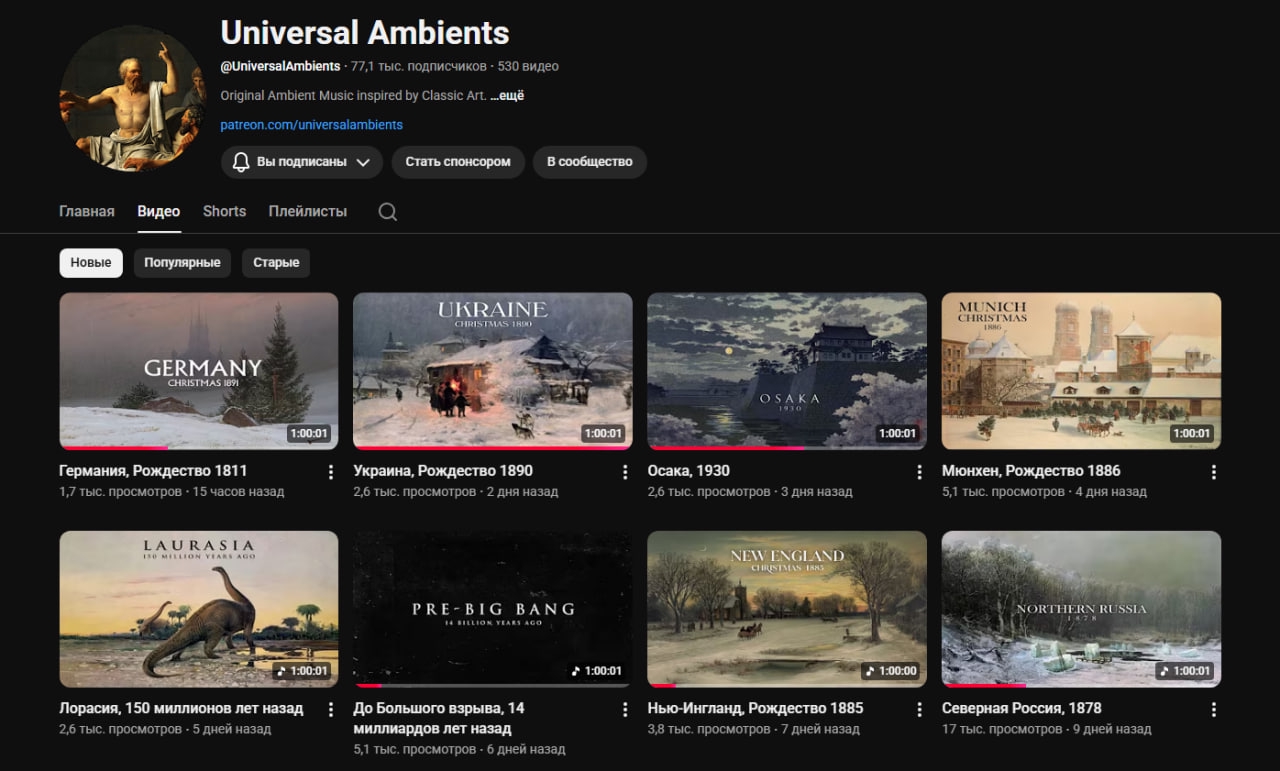Click the New England Christmas thumbnail

click(x=787, y=609)
